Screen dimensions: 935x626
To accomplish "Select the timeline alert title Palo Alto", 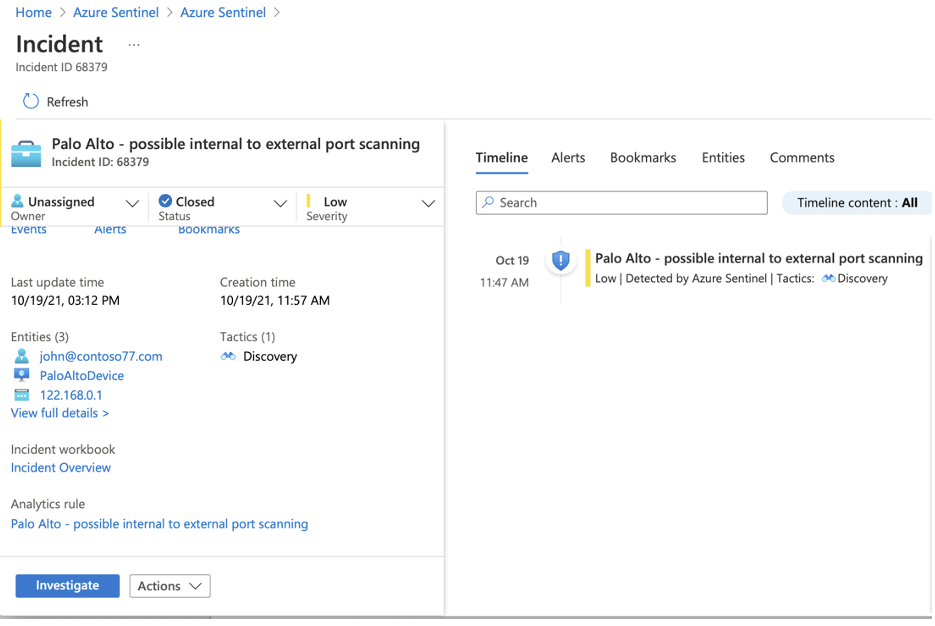I will coord(758,258).
